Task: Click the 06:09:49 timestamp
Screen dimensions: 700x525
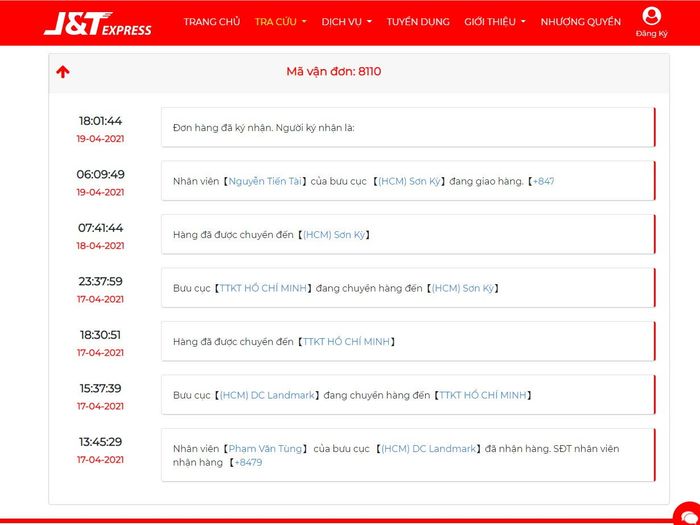Action: pos(100,175)
